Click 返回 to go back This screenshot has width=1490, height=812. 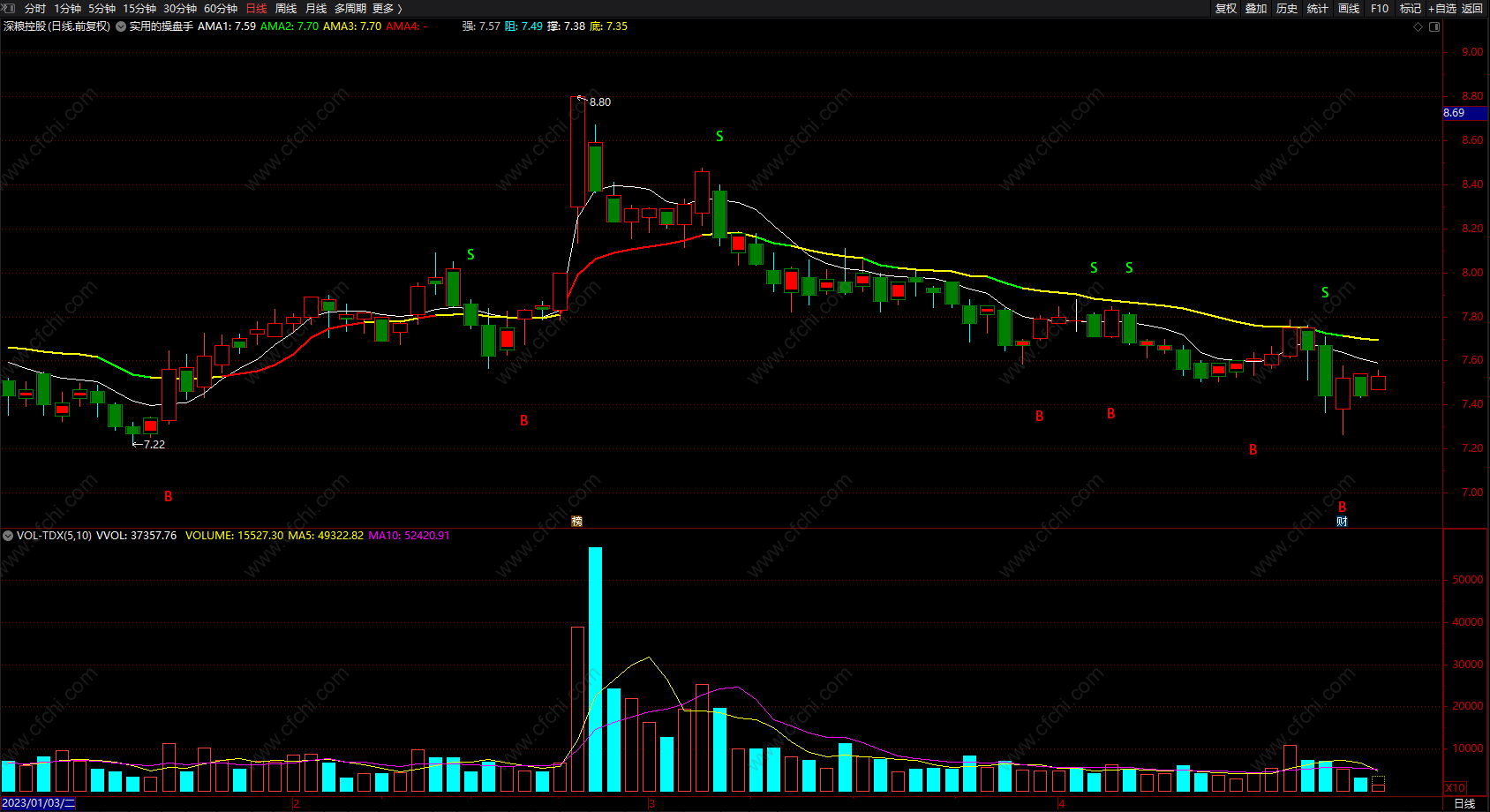coord(1472,8)
